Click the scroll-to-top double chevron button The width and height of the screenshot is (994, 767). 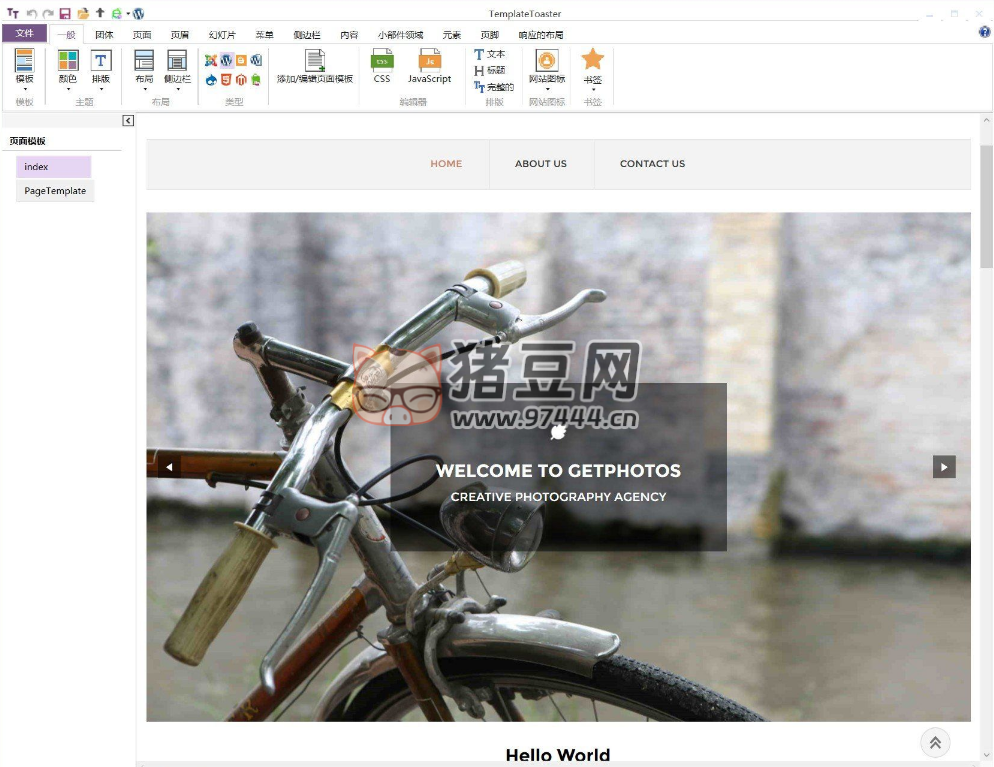coord(935,742)
